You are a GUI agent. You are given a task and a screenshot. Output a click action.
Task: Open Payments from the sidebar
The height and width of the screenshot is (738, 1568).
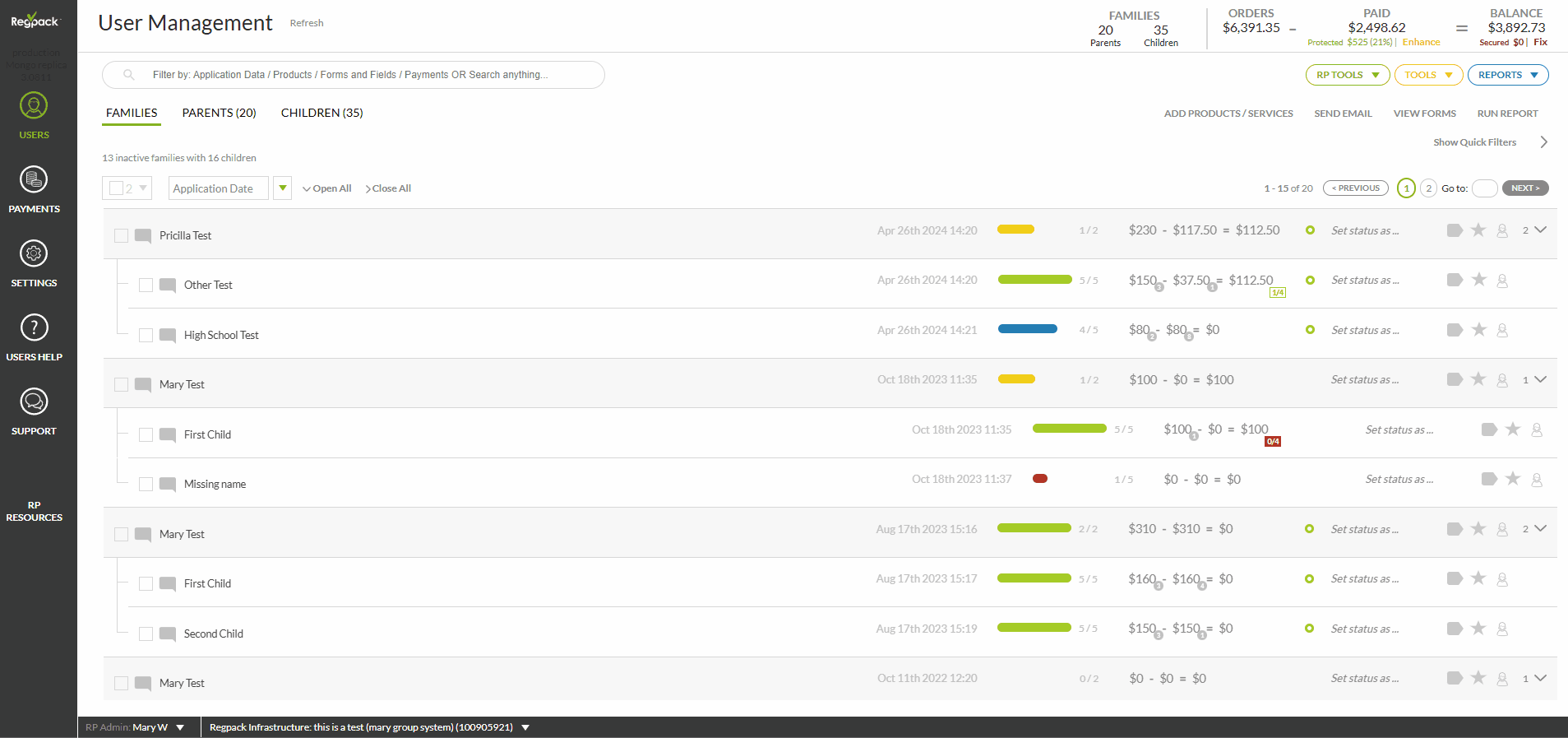(34, 189)
